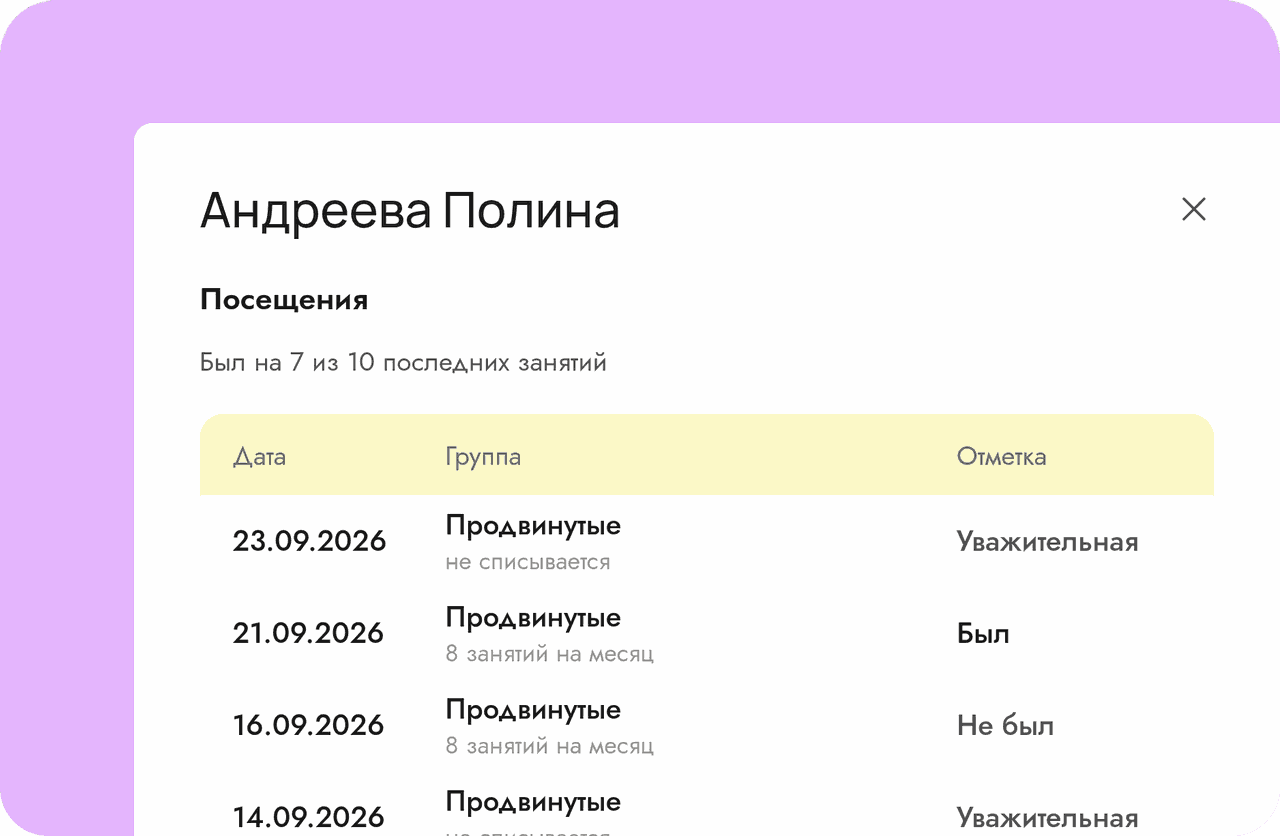The image size is (1280, 836).
Task: Click the Был mark for 21.09.2026
Action: pos(983,634)
